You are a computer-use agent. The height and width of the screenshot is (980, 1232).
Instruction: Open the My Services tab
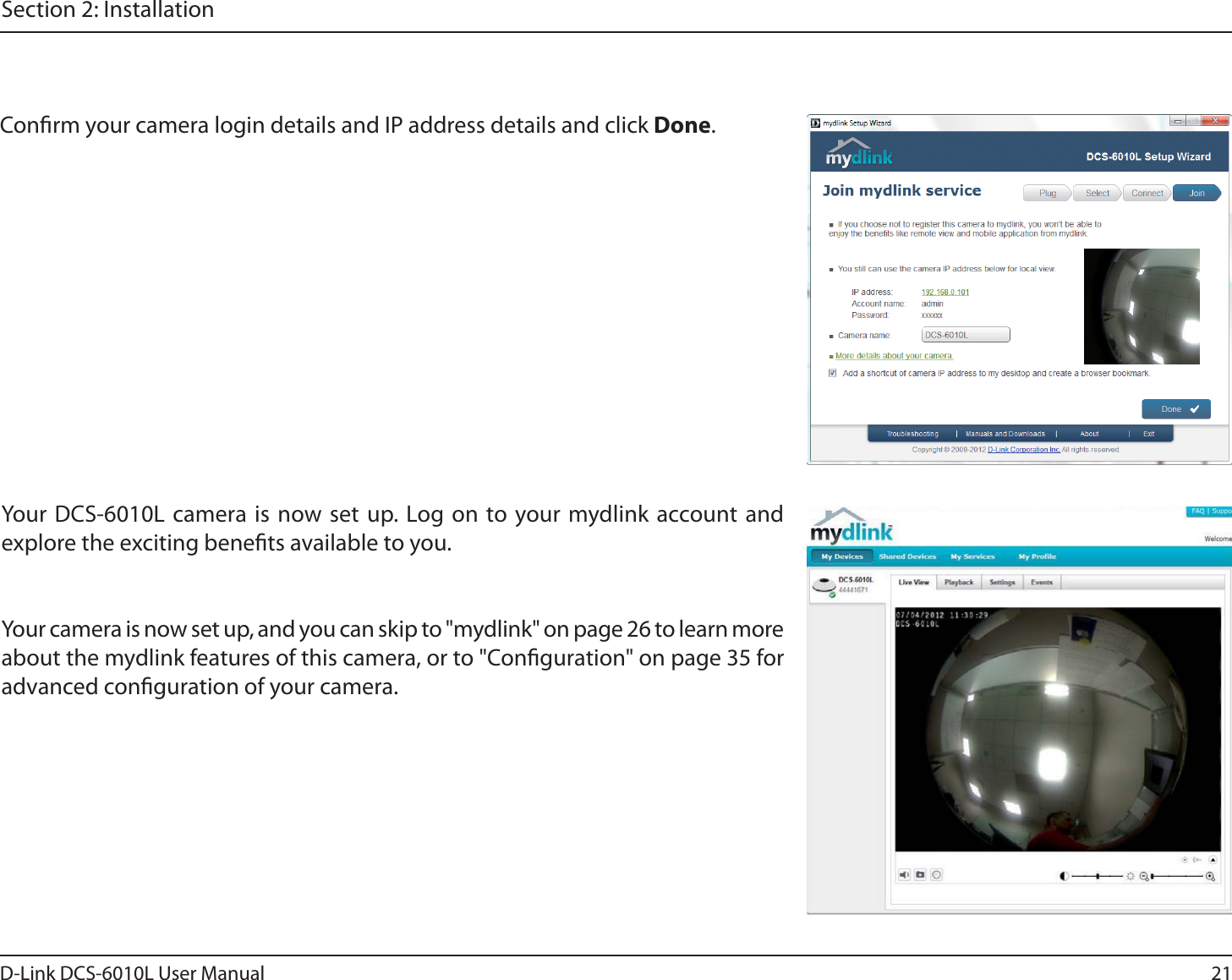(972, 556)
